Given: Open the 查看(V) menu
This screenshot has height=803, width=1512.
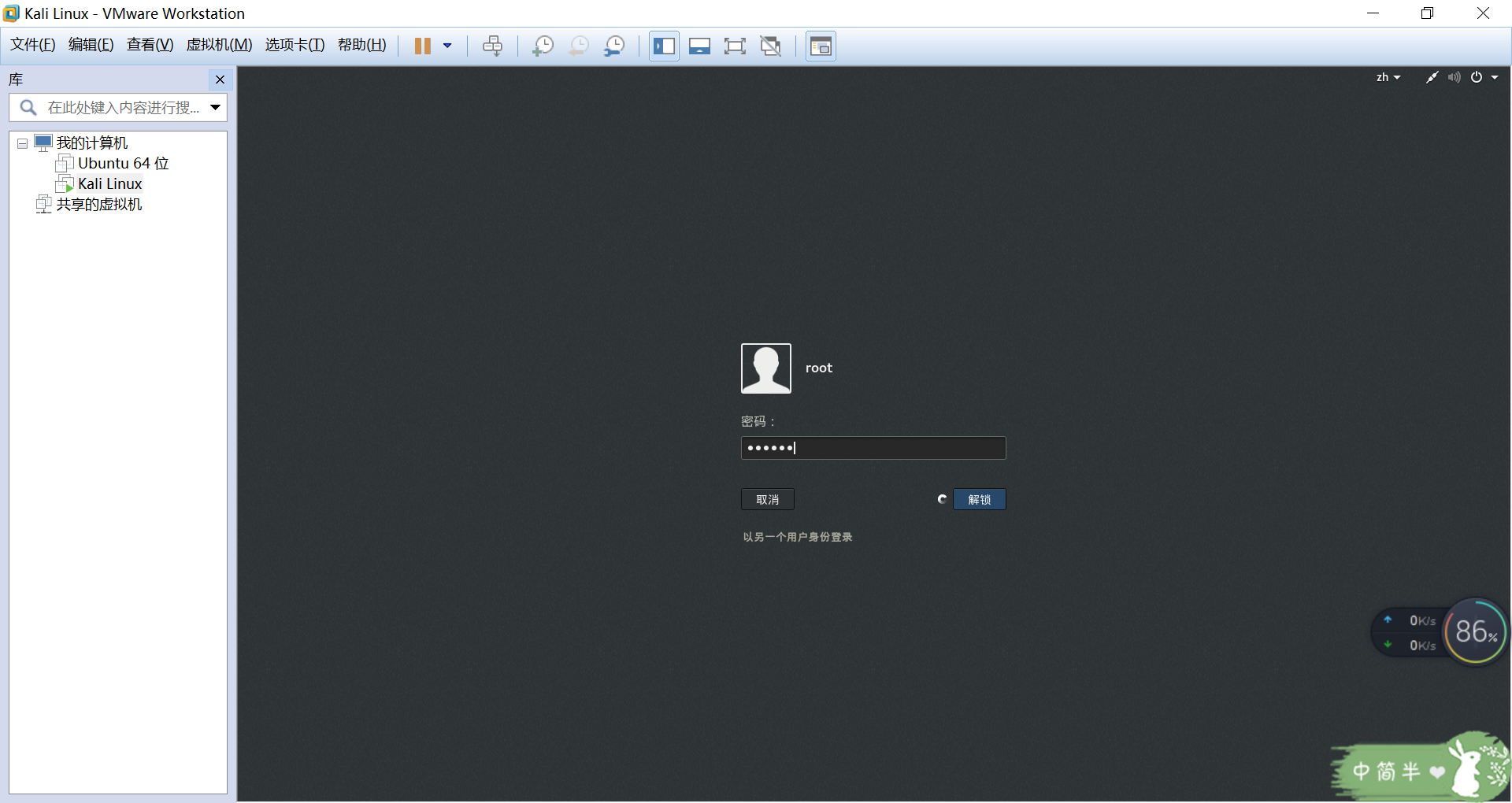Looking at the screenshot, I should click(x=150, y=45).
